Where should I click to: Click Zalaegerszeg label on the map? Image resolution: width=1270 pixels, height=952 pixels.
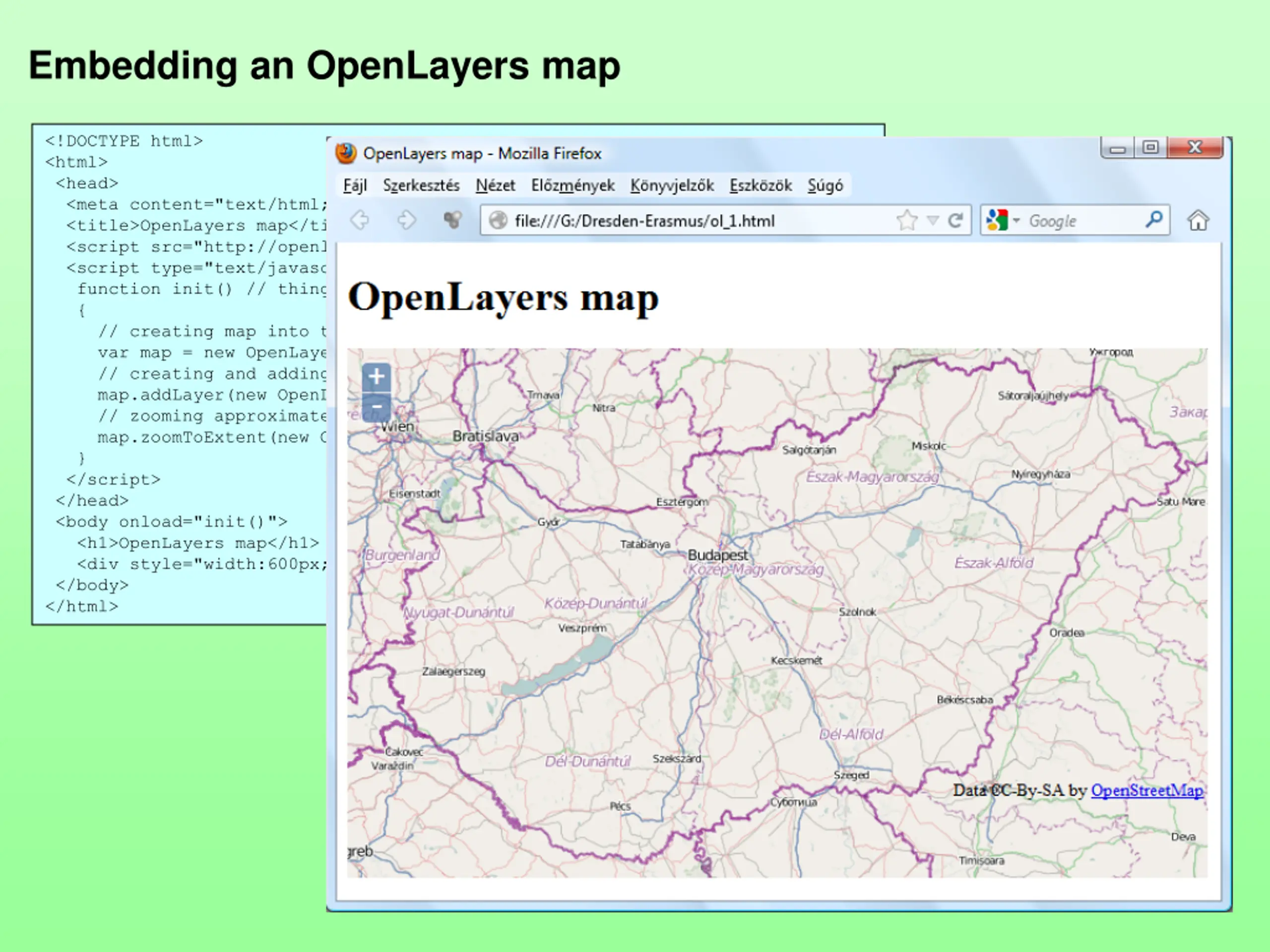click(x=453, y=671)
